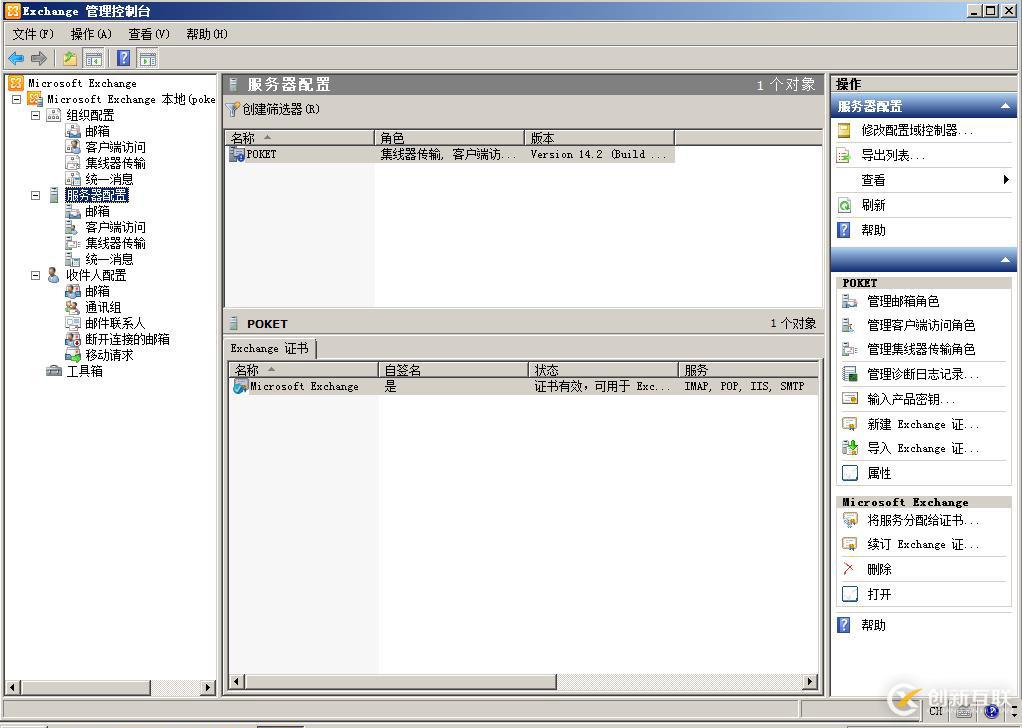Click 导入 Exchange 证书 action

(x=922, y=448)
